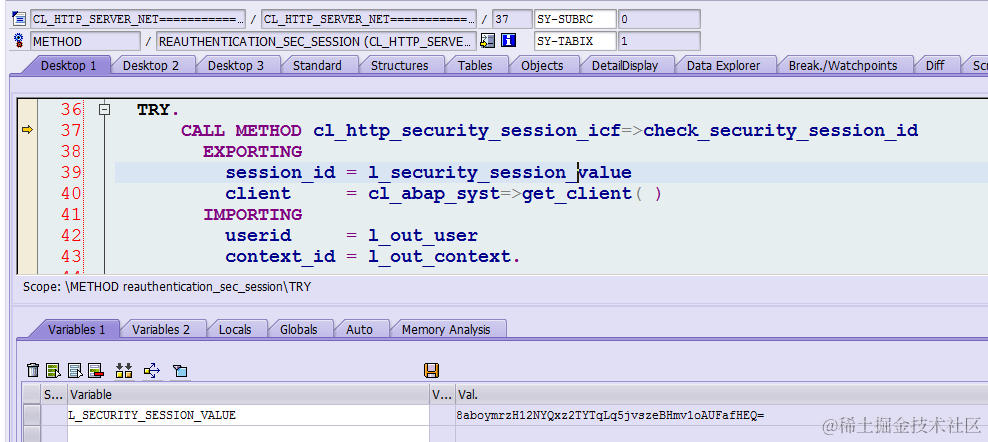Click the blue branching arrows icon
This screenshot has height=442, width=988.
[152, 370]
